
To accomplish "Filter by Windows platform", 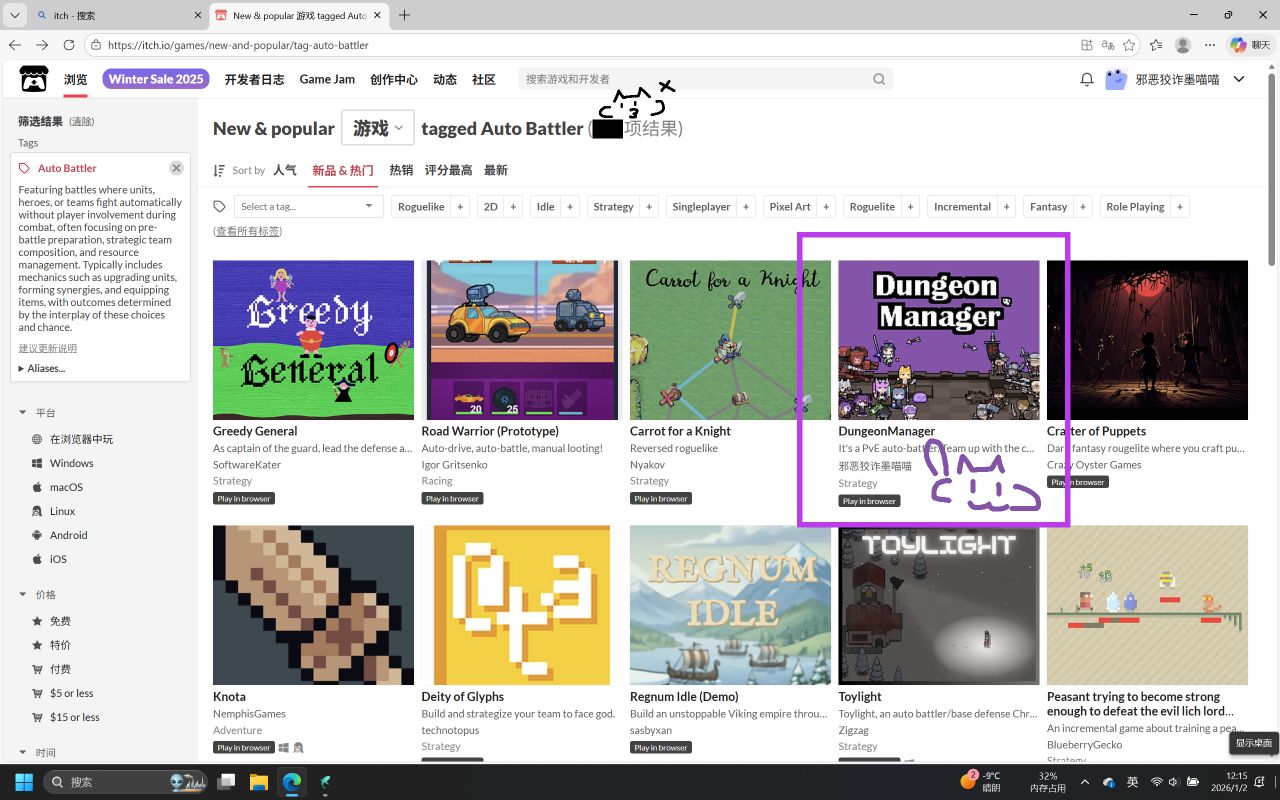I will pyautogui.click(x=71, y=463).
